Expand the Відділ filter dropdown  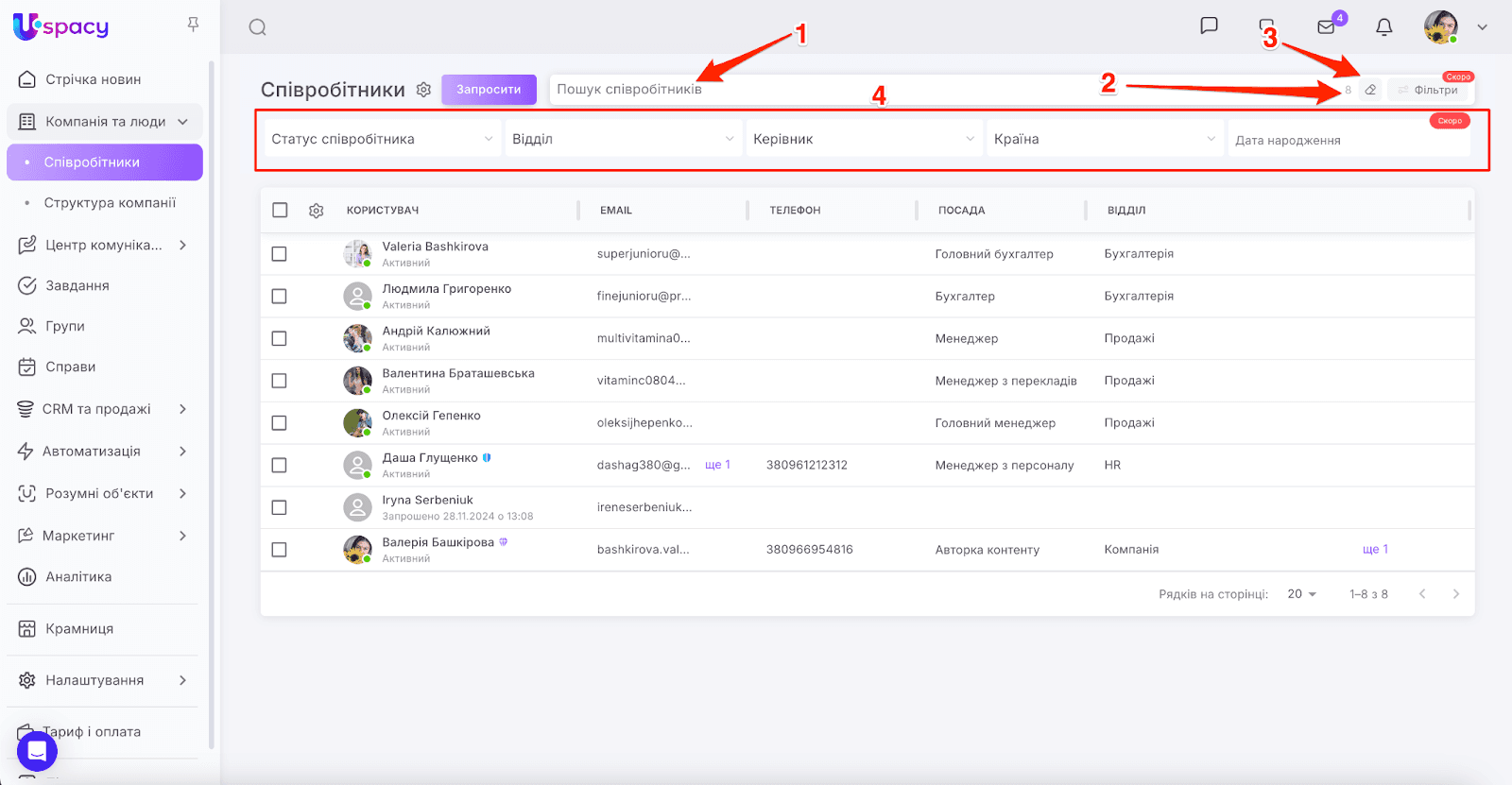tap(623, 139)
